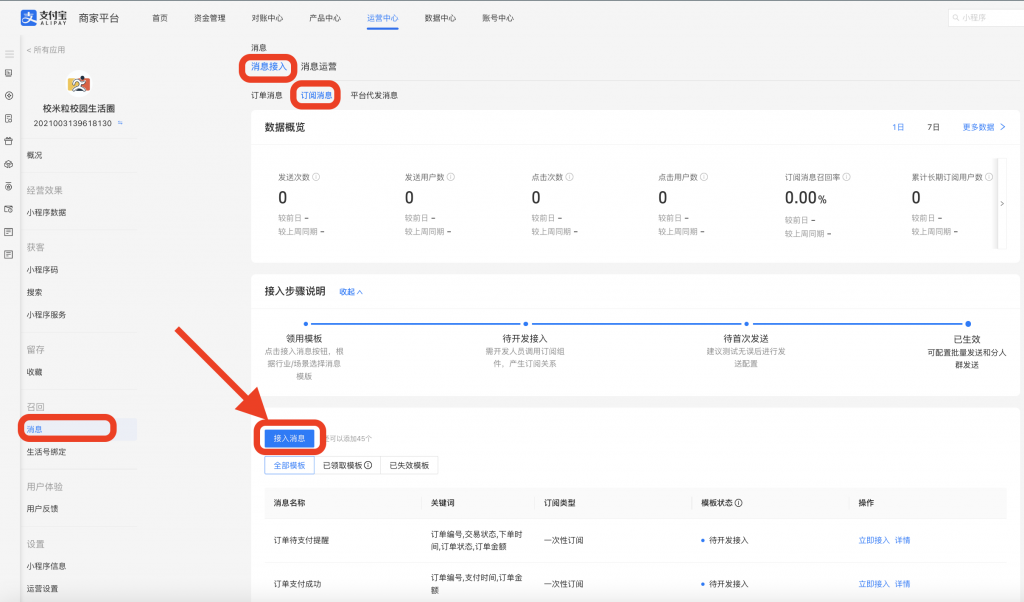Click inside the 小程序 search field

pyautogui.click(x=990, y=17)
